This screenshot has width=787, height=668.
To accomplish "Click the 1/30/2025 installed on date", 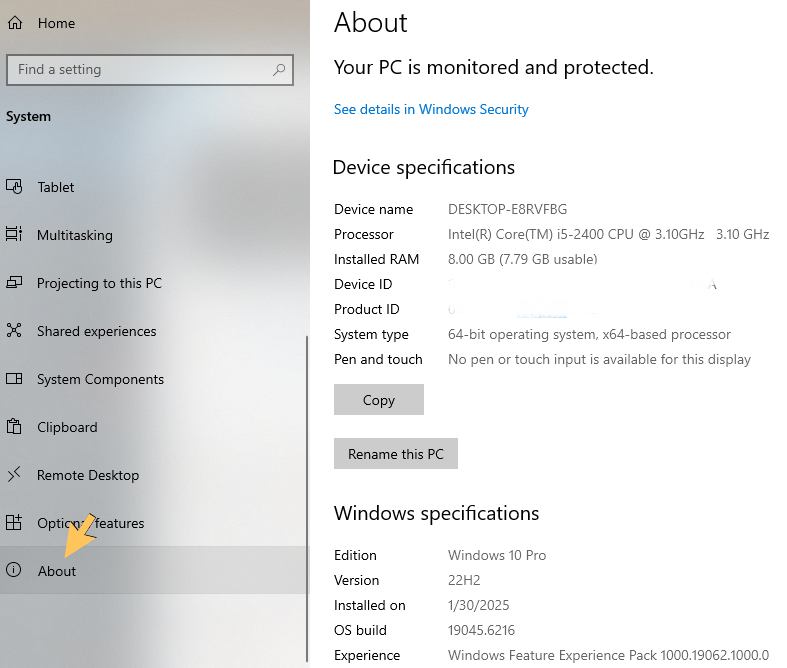I will pos(478,606).
